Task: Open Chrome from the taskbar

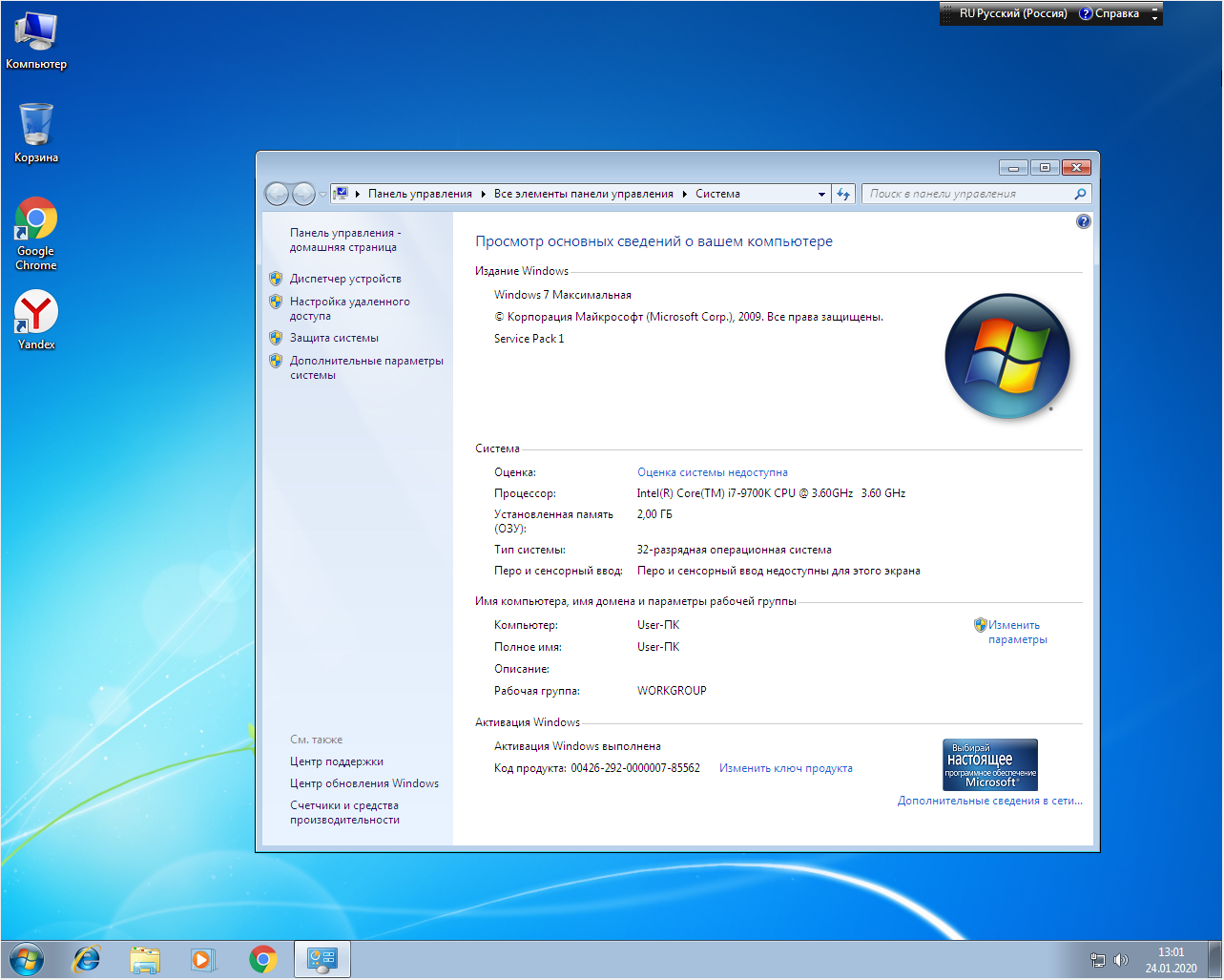Action: tap(263, 959)
